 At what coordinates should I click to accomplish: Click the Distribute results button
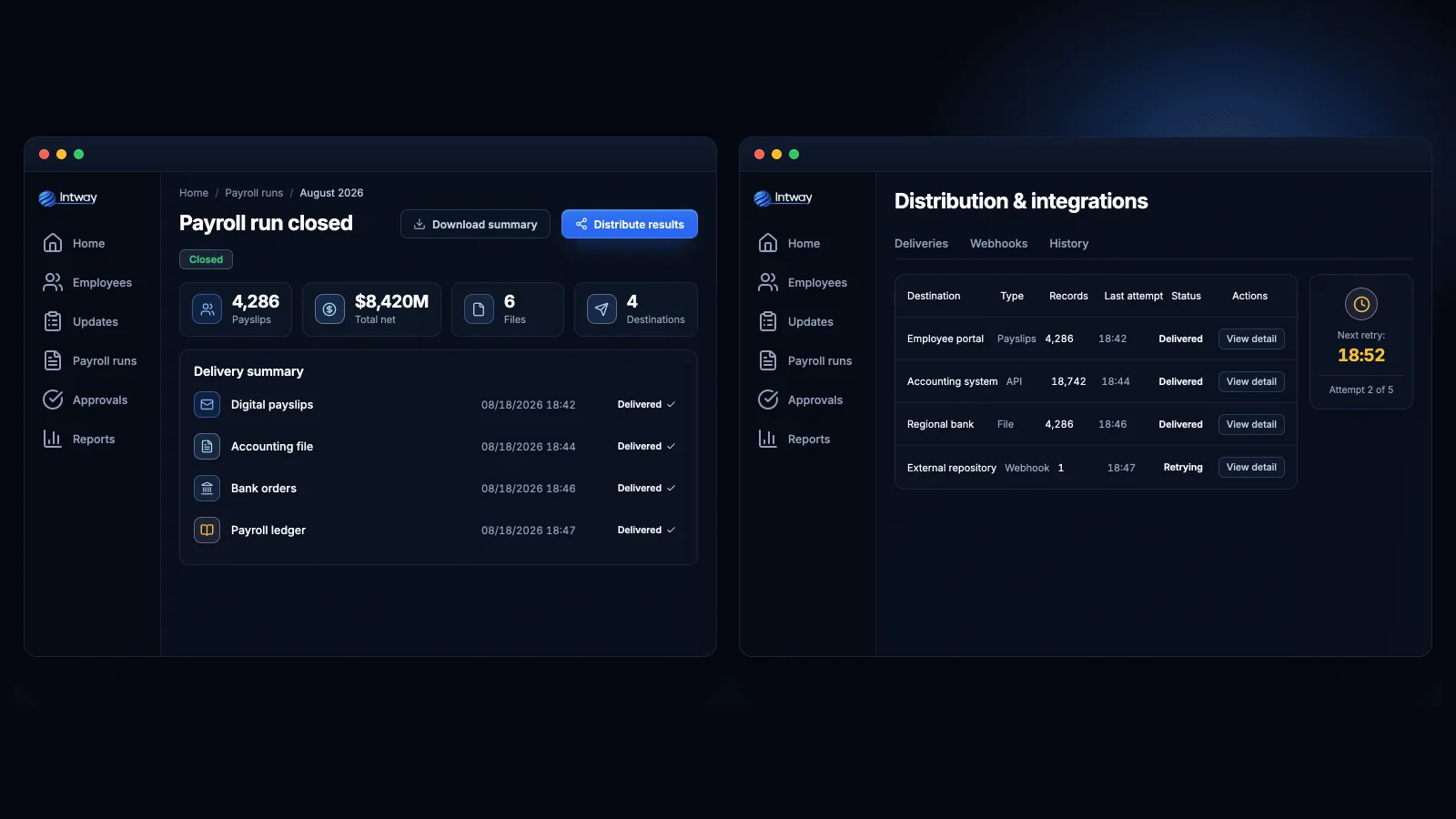pos(630,224)
